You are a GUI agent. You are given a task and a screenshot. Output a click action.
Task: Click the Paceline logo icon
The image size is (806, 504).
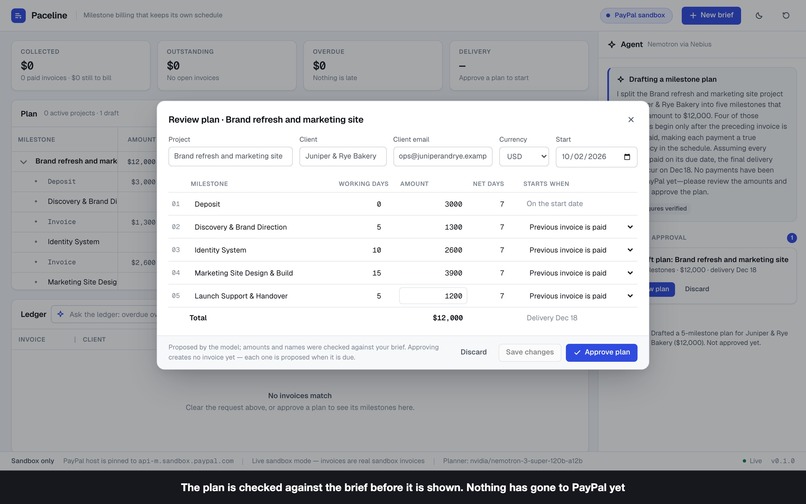pyautogui.click(x=18, y=15)
